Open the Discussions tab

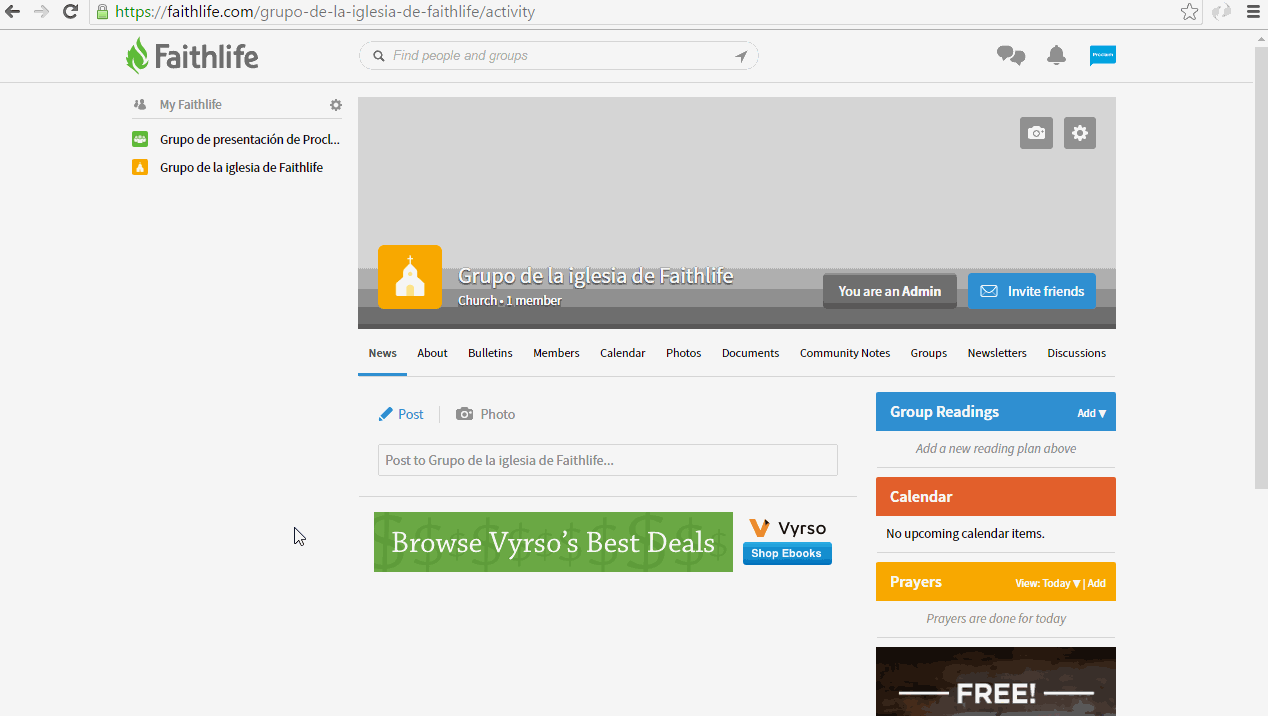(1076, 353)
